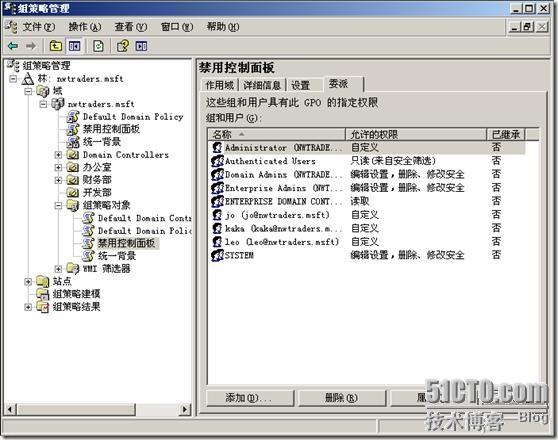This screenshot has width=558, height=440.
Task: Click the Enterprise Admins group icon
Action: click(x=217, y=188)
